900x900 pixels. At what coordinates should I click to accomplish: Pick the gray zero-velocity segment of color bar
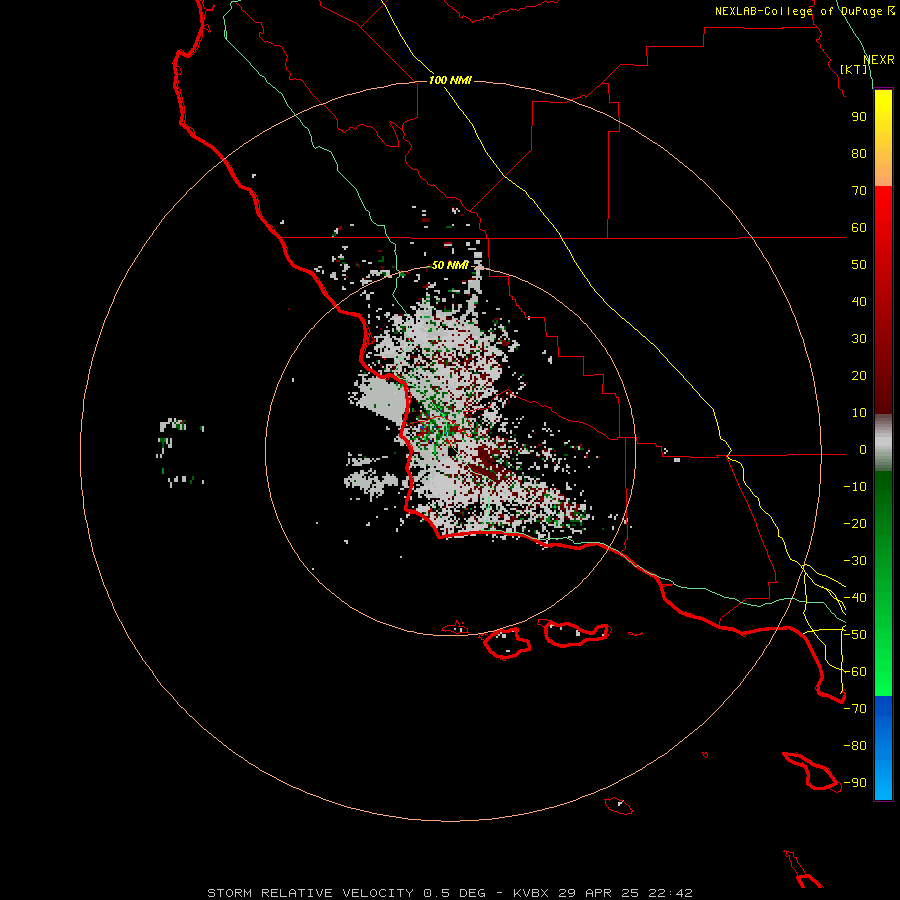883,443
